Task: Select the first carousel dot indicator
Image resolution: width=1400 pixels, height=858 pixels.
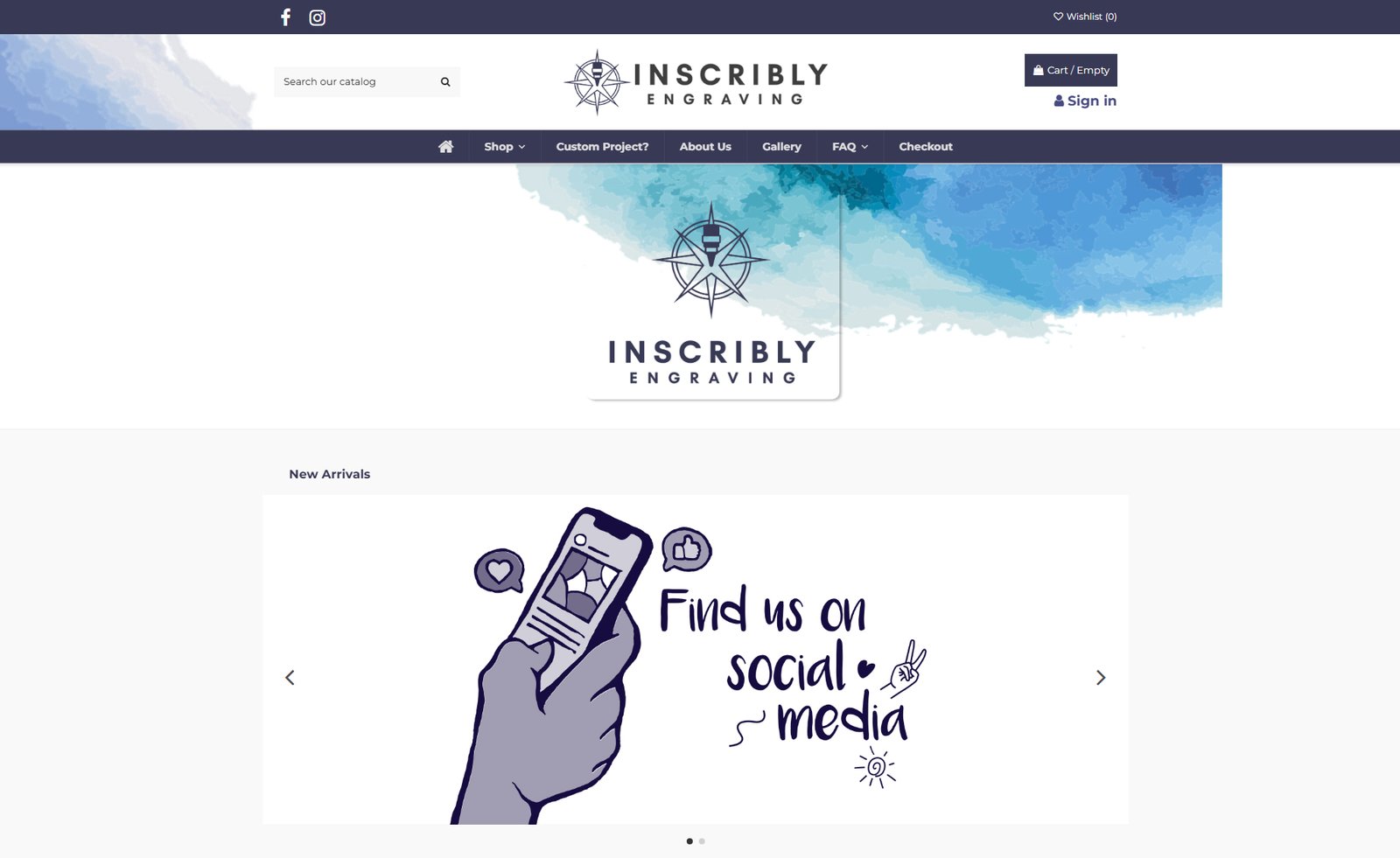Action: point(689,841)
